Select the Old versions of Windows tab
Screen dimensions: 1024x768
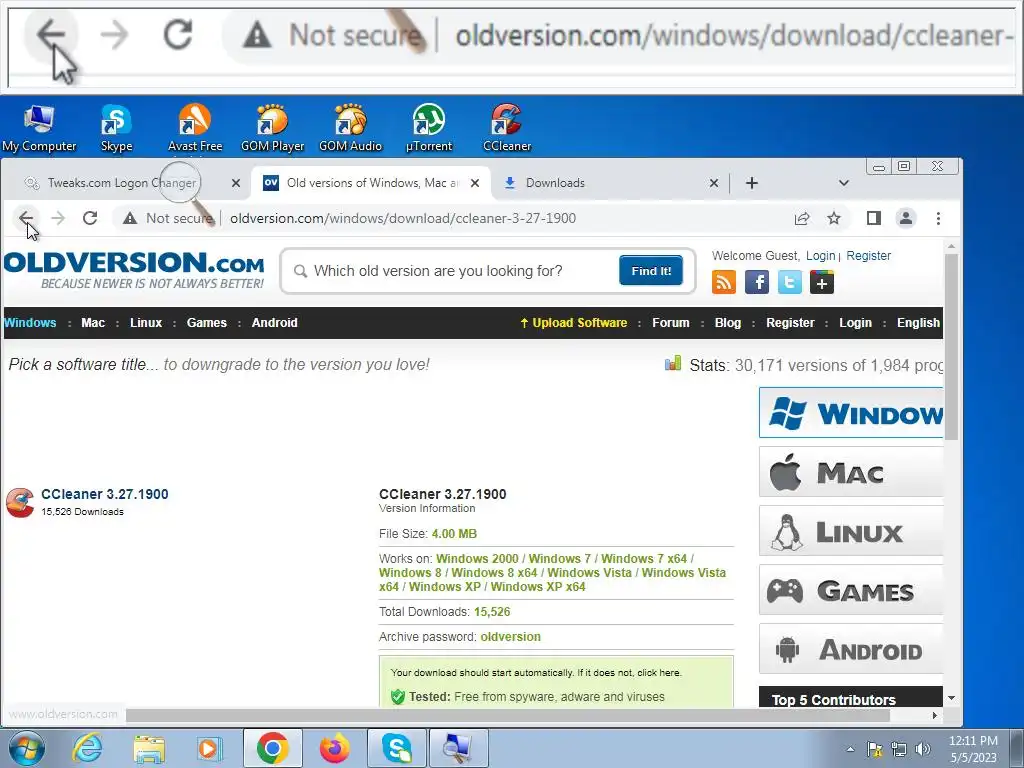(x=373, y=183)
